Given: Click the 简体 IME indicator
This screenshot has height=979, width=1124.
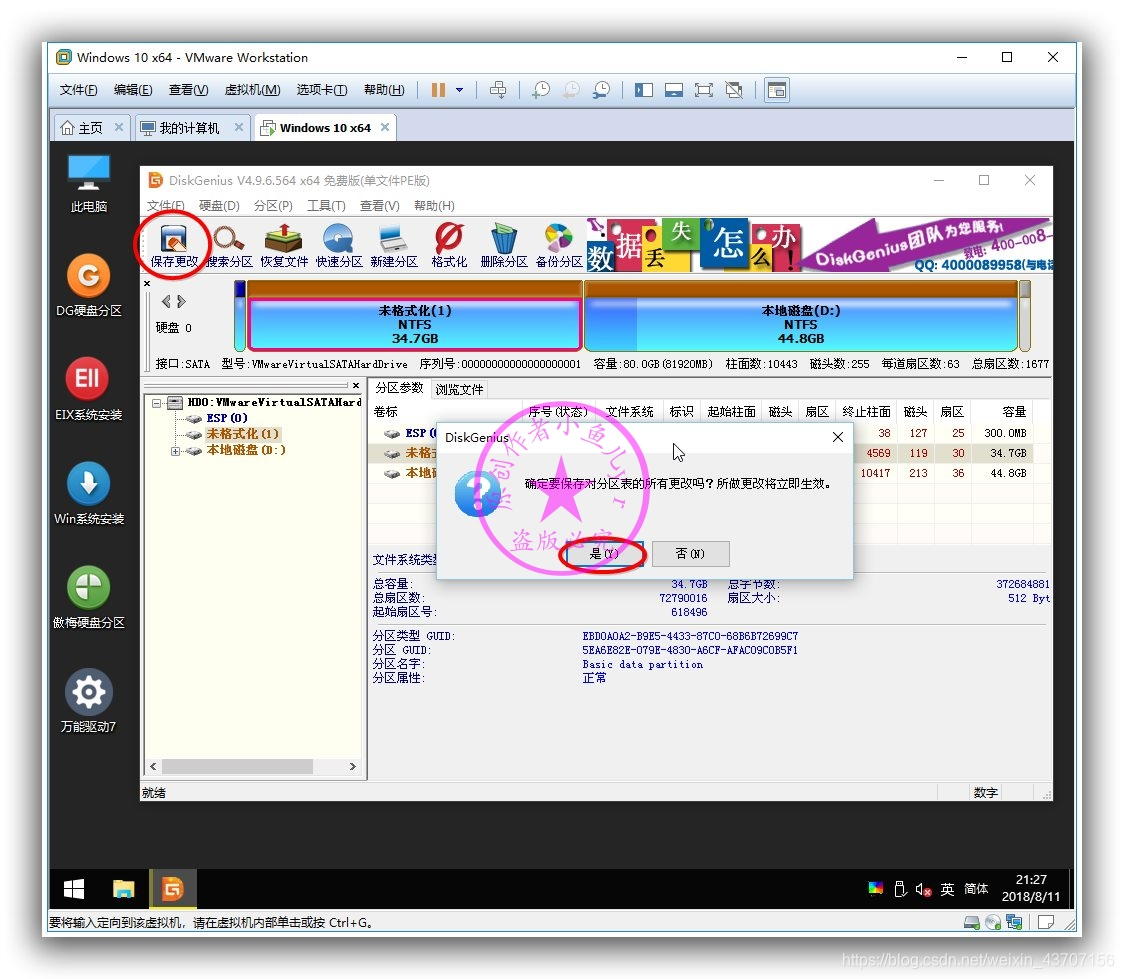Looking at the screenshot, I should point(976,889).
